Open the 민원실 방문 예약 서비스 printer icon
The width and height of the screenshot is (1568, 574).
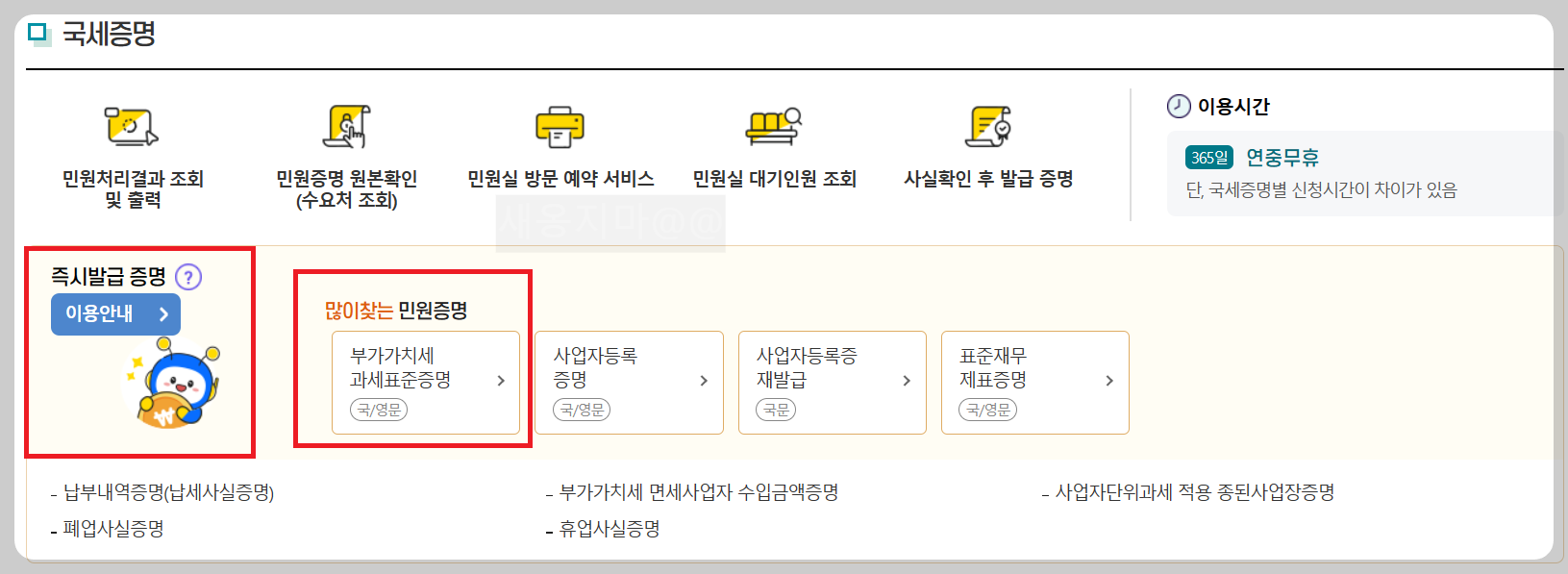coord(559,126)
